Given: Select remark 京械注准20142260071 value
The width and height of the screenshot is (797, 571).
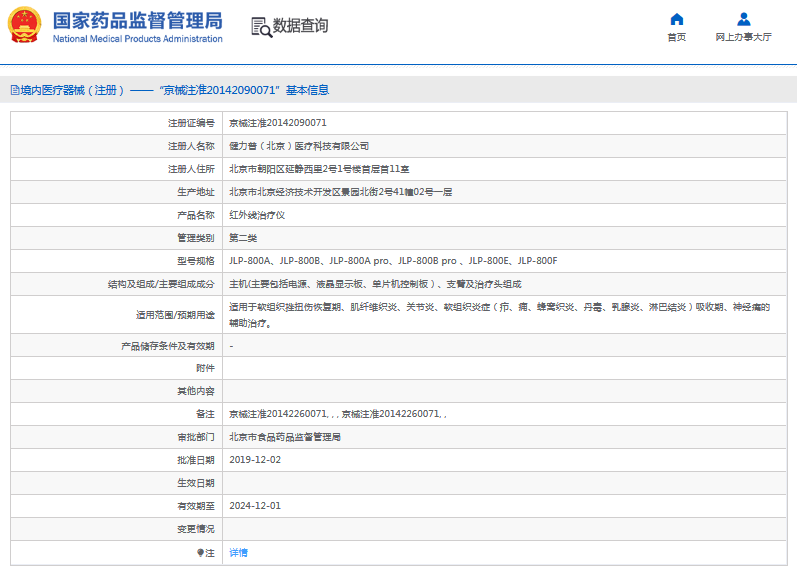Looking at the screenshot, I should tap(338, 414).
